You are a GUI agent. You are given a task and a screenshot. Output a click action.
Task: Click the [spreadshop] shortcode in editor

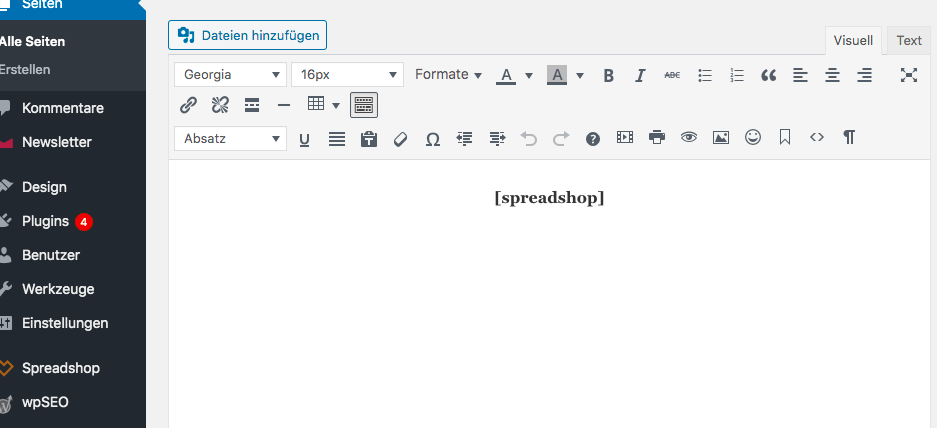click(x=549, y=197)
